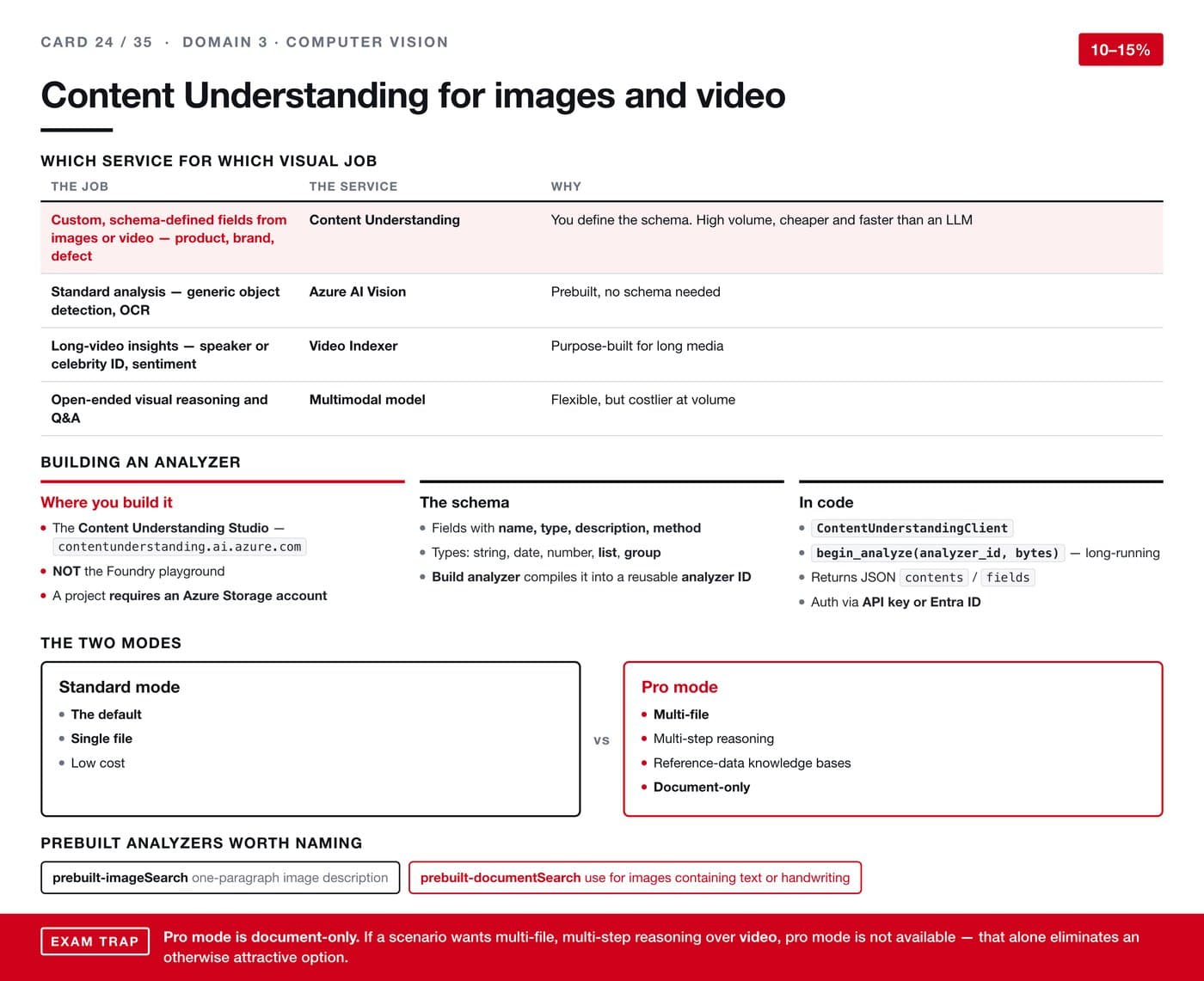Click 'Pro mode is document-only' banner text
This screenshot has width=1204, height=981.
click(x=261, y=937)
